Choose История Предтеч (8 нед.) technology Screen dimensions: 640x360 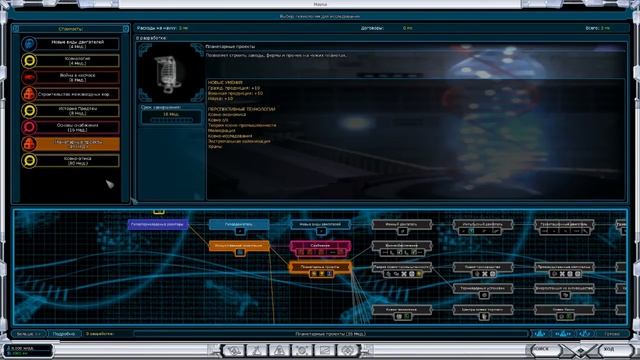pos(78,111)
